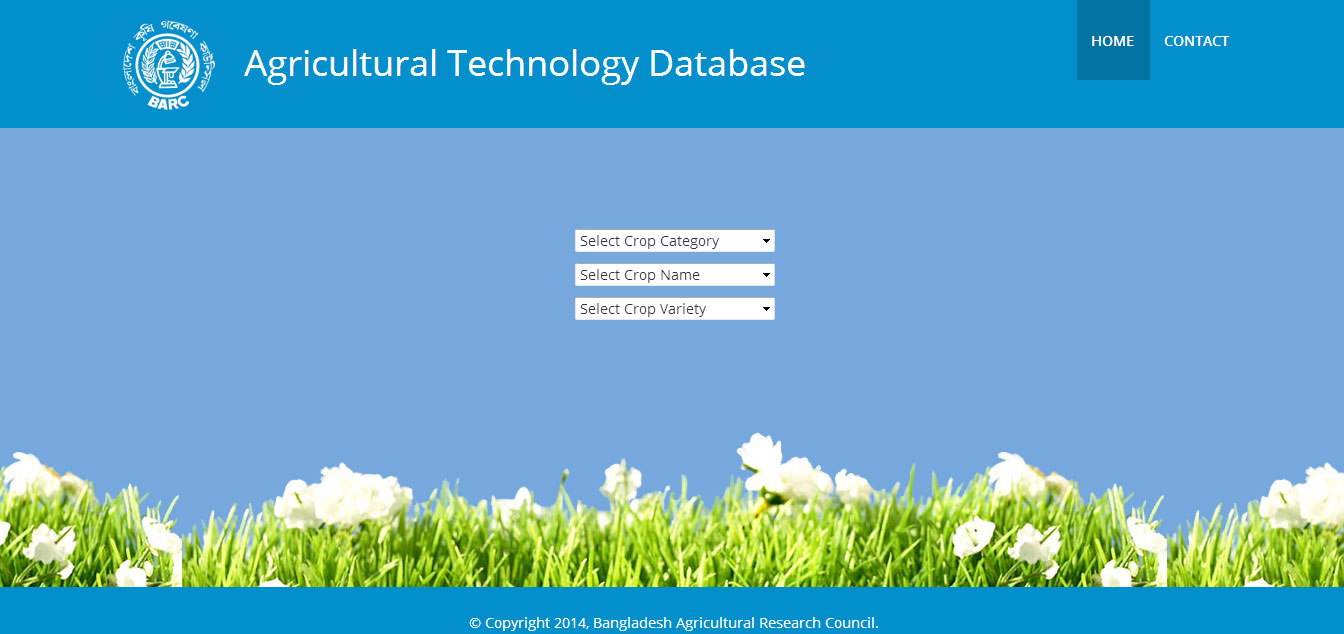Open the Select Crop Variety list
This screenshot has width=1344, height=634.
pos(674,309)
